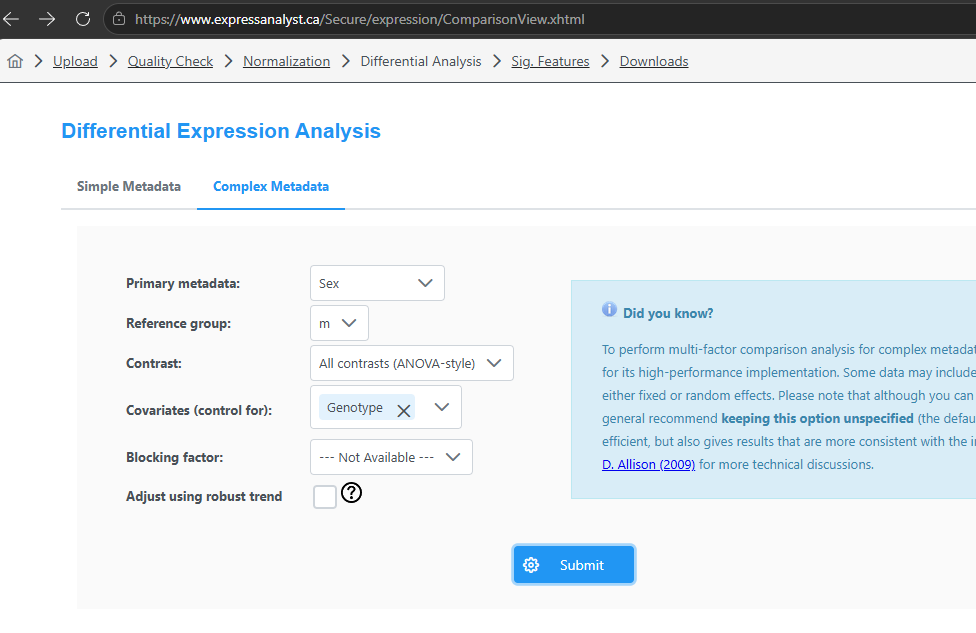This screenshot has height=633, width=976.
Task: Click the Blocking factor label
Action: 174,457
